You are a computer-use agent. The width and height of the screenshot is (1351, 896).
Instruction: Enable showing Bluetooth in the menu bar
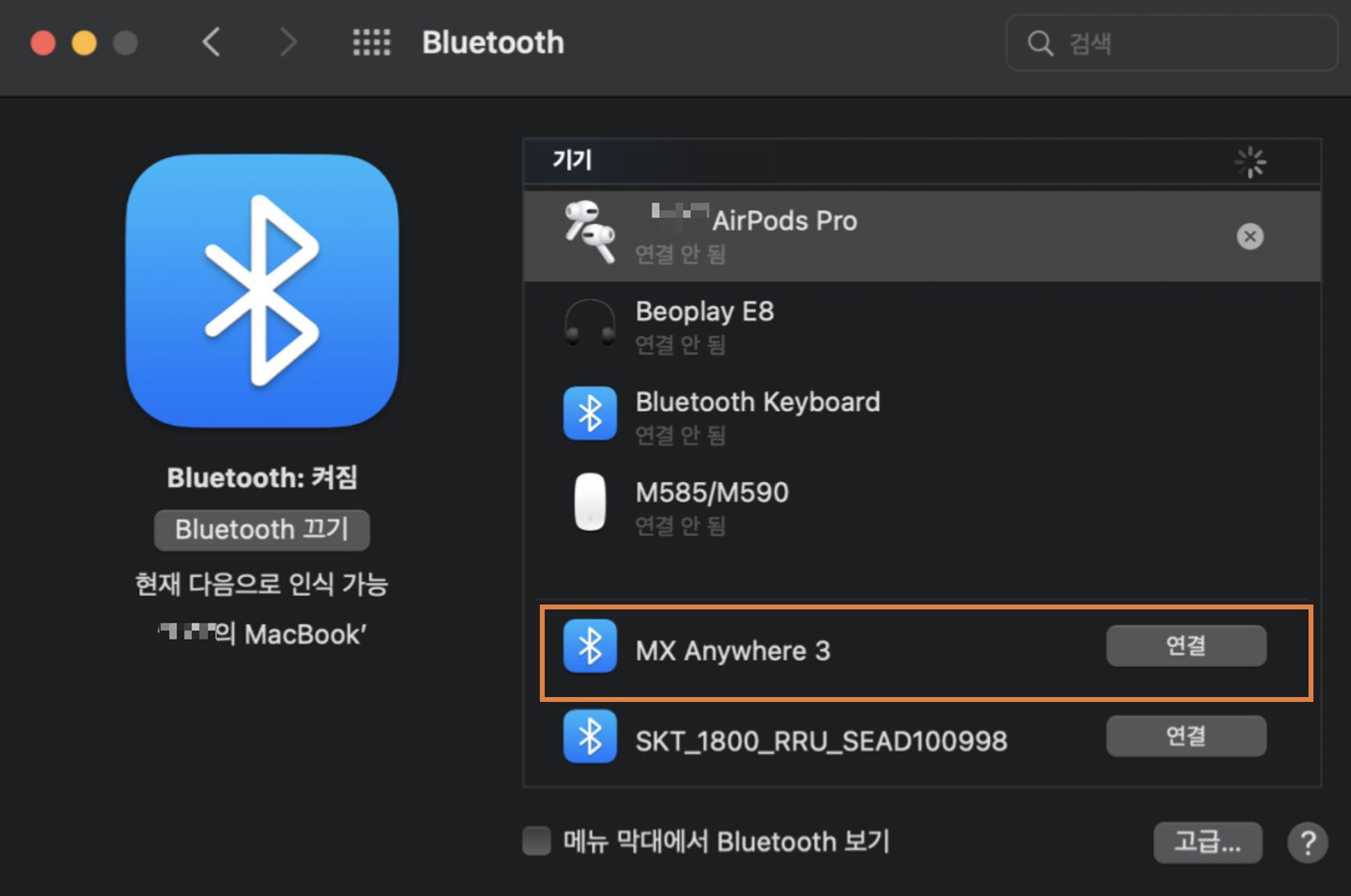[x=536, y=841]
